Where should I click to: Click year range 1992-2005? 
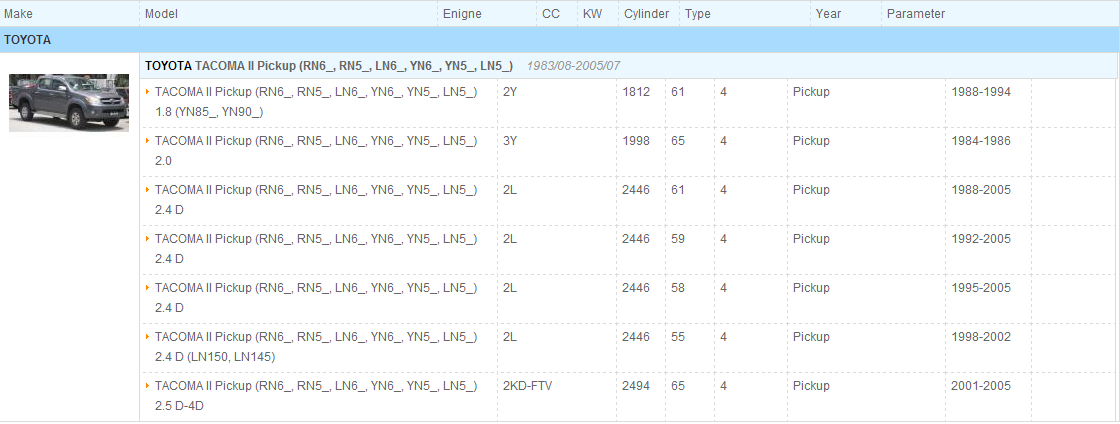click(x=981, y=238)
